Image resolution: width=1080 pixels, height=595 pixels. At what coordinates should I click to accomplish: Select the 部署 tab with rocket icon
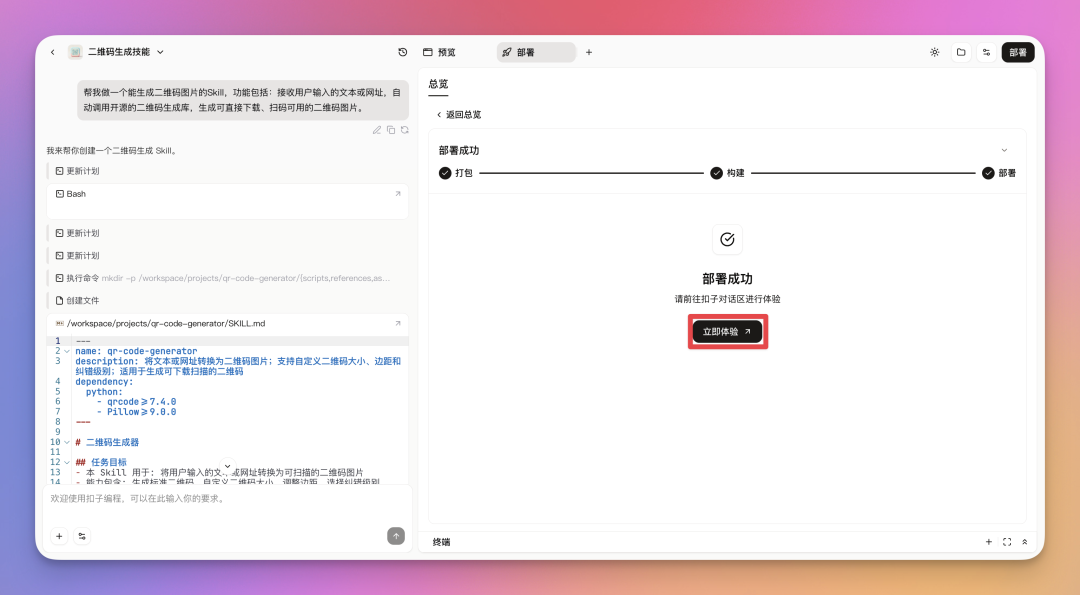point(536,52)
